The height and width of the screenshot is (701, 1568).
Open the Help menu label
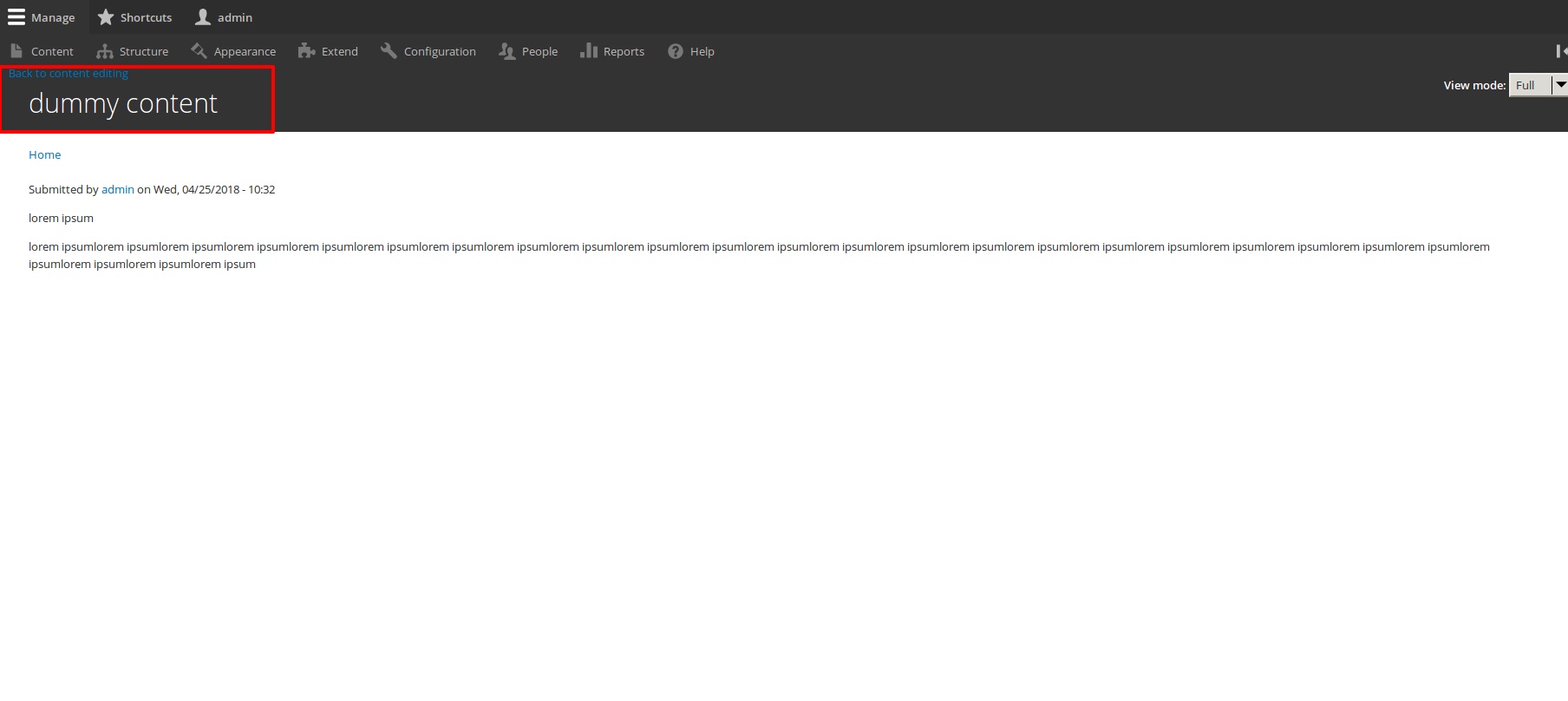tap(702, 51)
